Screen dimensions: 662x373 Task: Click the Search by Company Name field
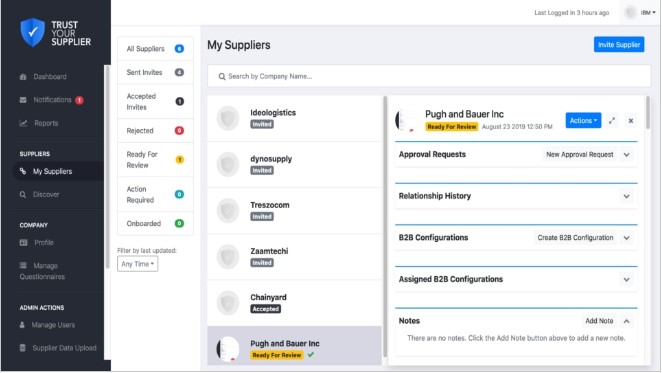point(429,76)
